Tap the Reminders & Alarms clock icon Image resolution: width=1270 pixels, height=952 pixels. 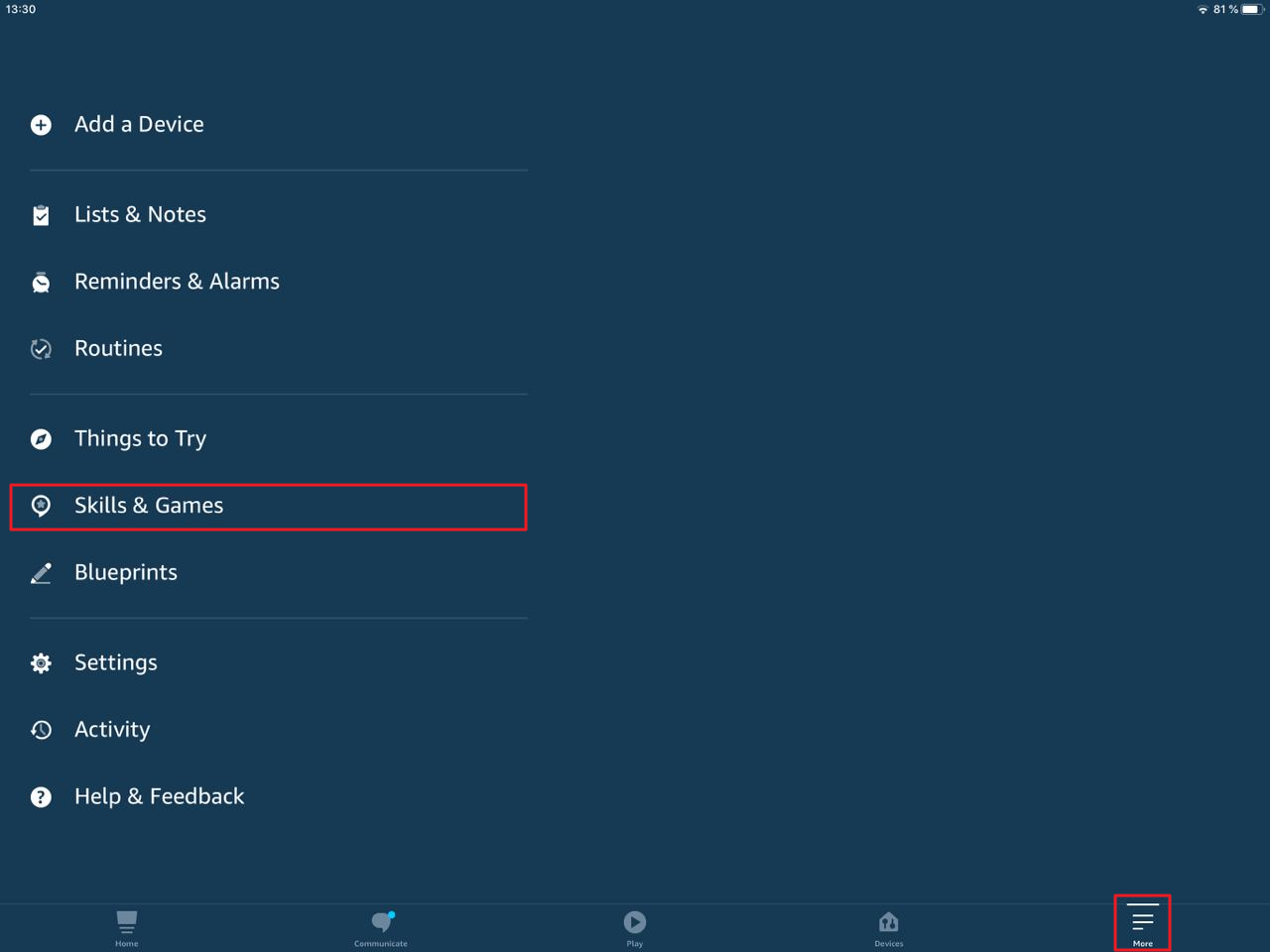(x=41, y=283)
